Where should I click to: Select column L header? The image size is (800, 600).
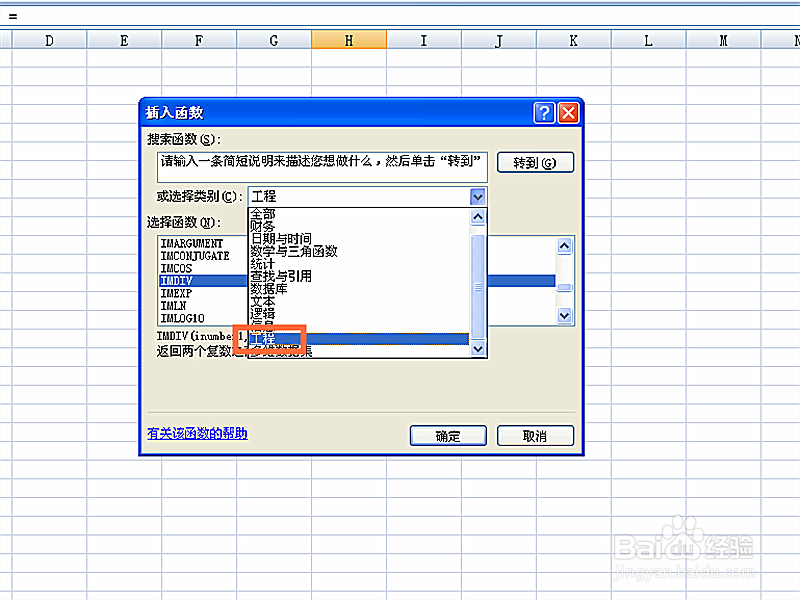[x=648, y=40]
